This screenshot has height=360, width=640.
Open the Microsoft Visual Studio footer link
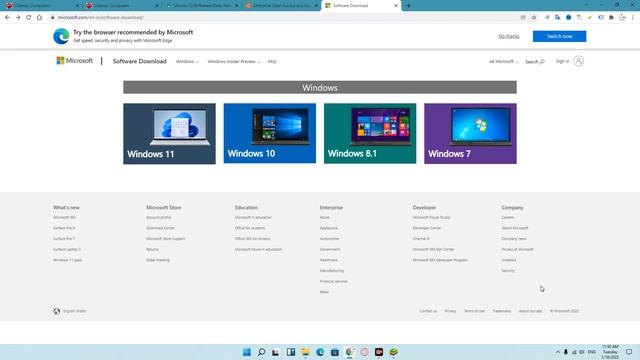point(431,218)
